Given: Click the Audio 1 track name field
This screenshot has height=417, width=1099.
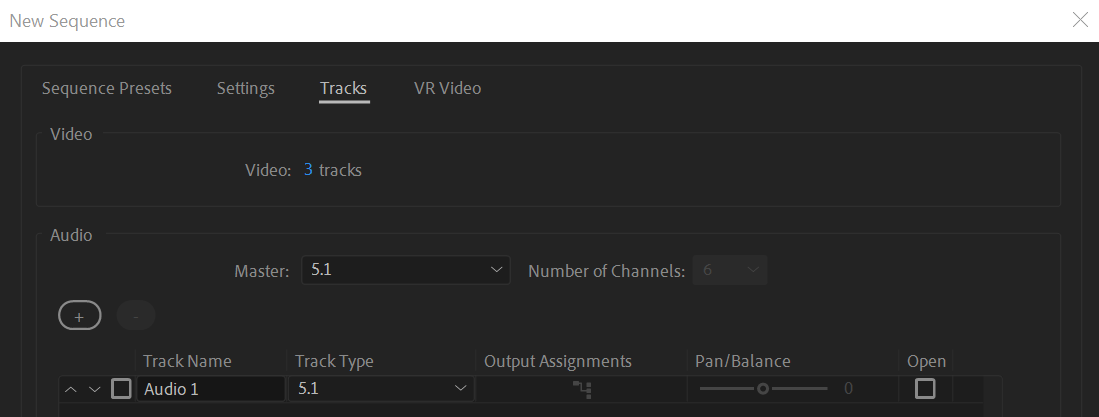Looking at the screenshot, I should click(212, 389).
